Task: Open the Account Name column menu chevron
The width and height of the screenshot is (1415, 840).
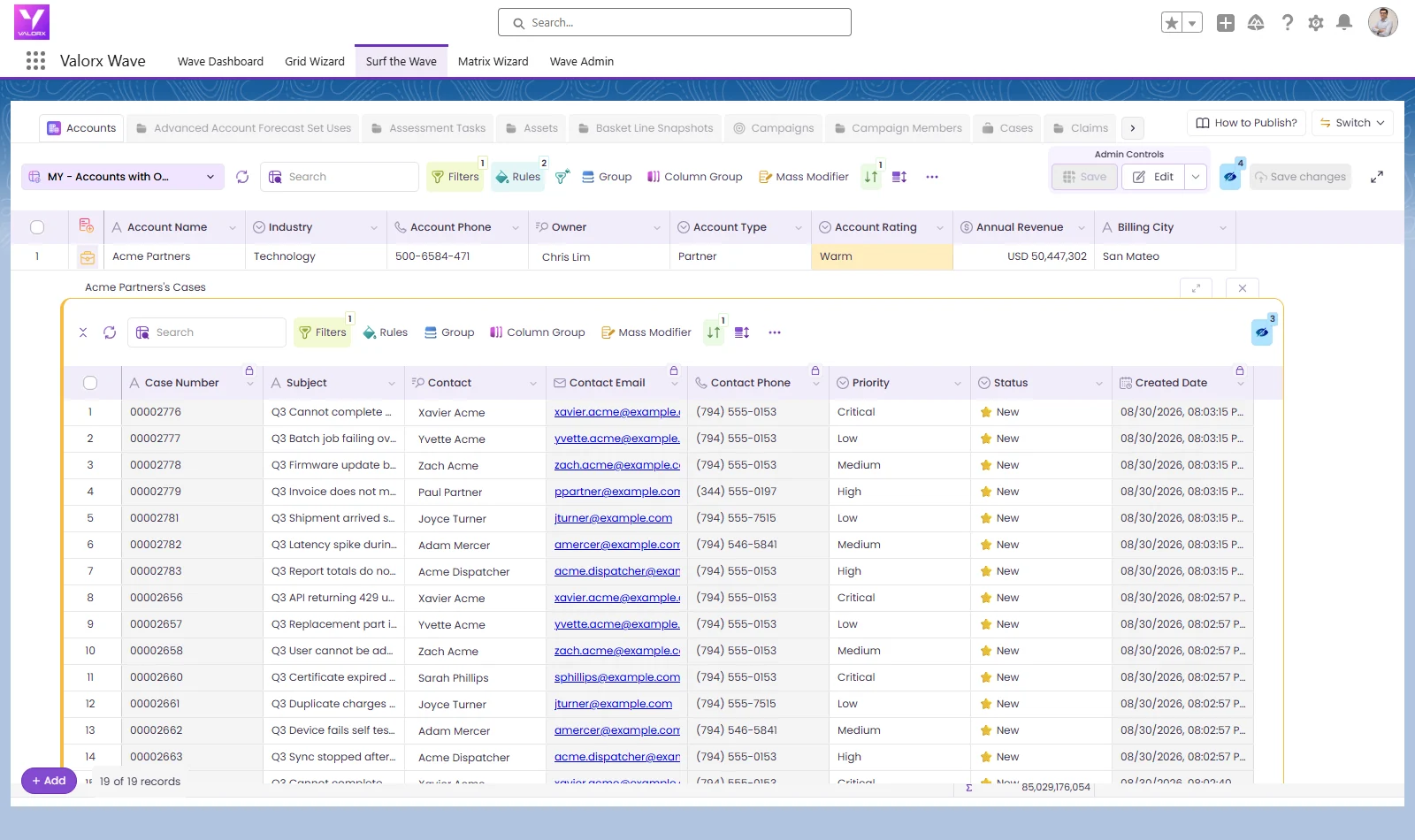Action: [x=233, y=227]
